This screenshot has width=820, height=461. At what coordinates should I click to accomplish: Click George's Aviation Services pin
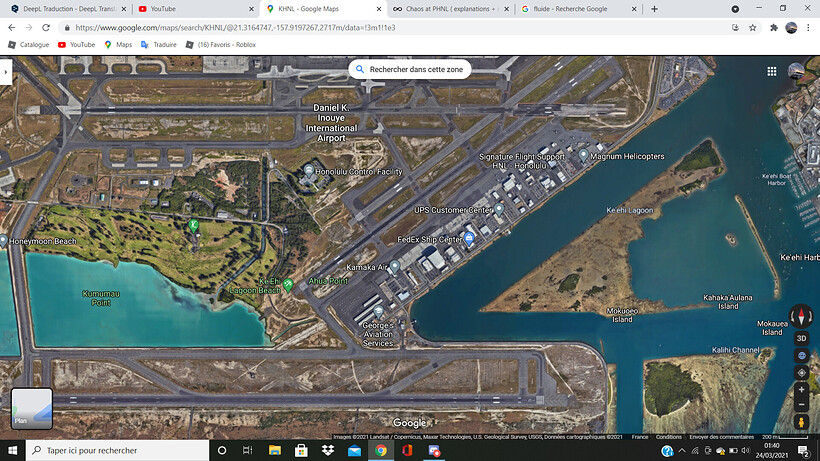click(379, 313)
